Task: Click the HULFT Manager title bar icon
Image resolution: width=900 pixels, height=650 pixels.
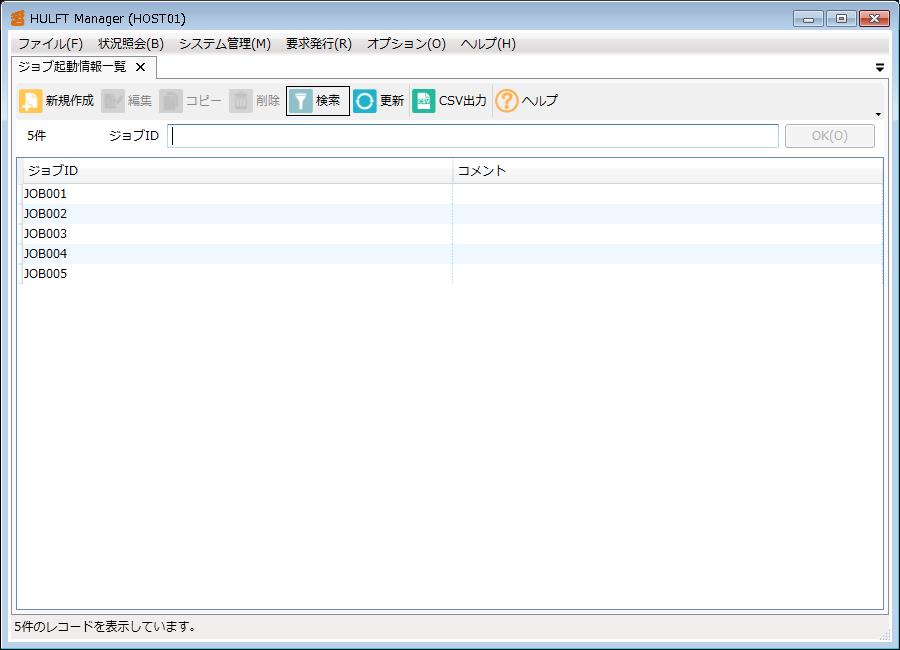Action: tap(17, 19)
